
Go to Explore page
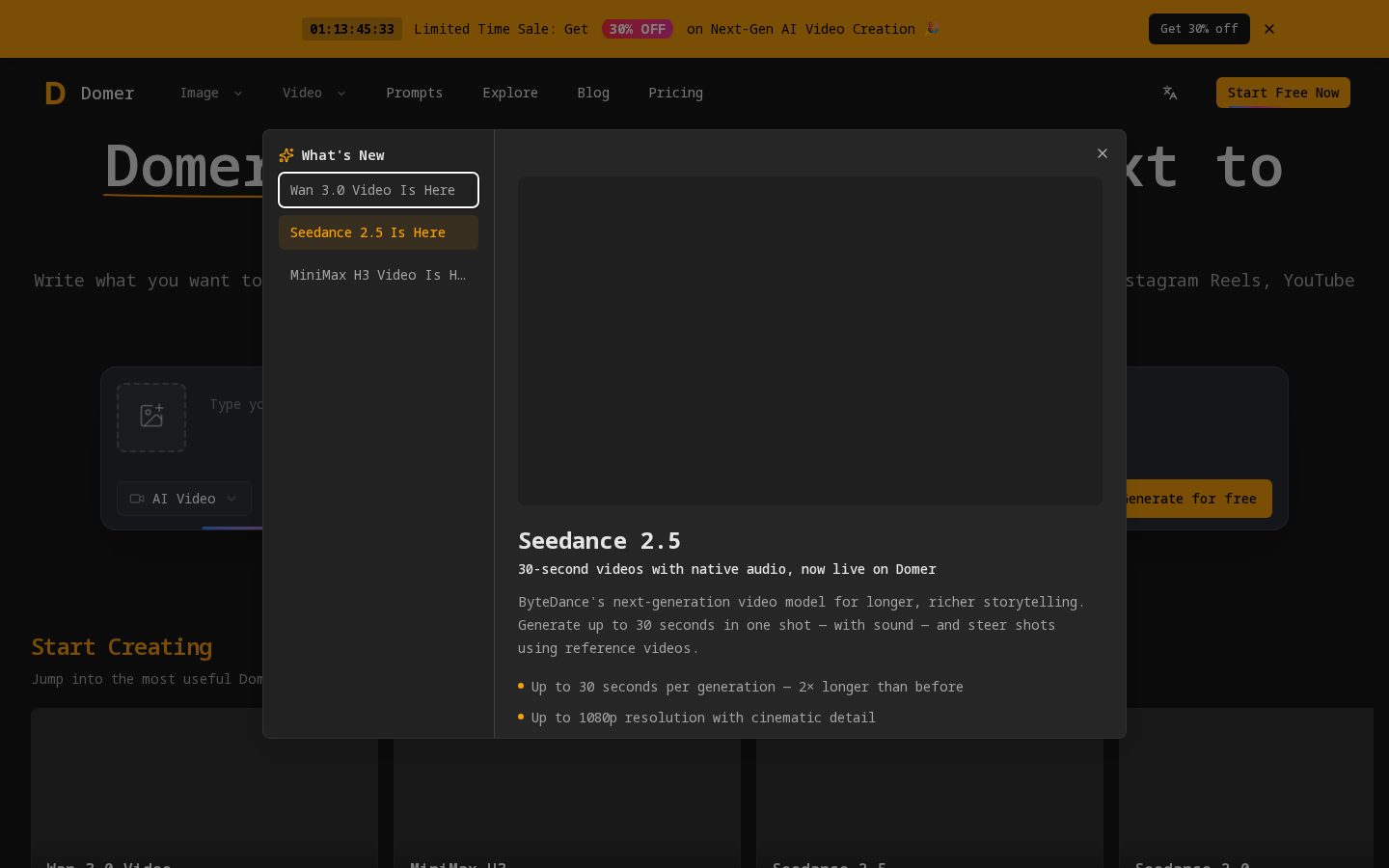click(x=510, y=93)
